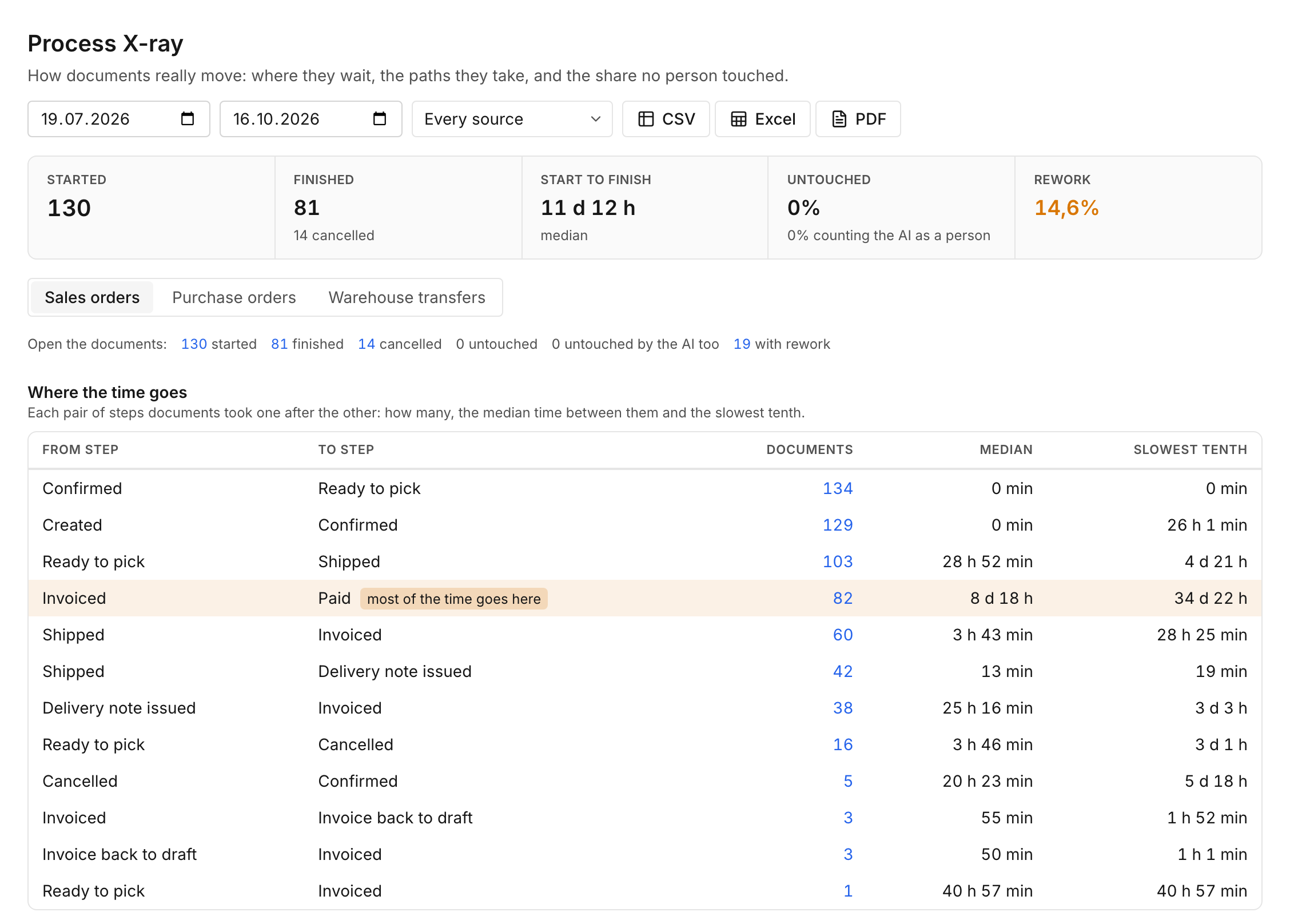Open 38 documents Delivery note issued to Invoiced
This screenshot has width=1290, height=924.
tap(843, 708)
